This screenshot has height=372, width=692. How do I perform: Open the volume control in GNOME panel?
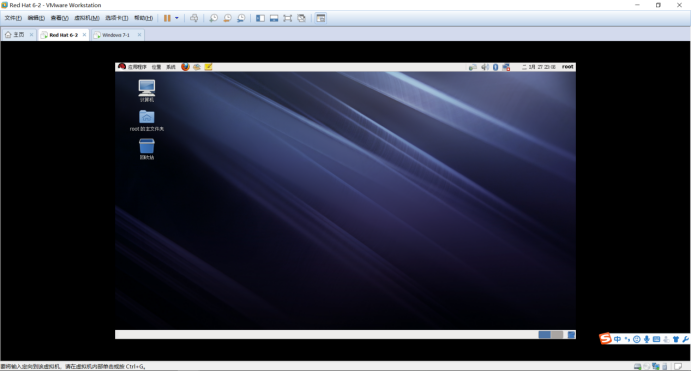point(485,67)
